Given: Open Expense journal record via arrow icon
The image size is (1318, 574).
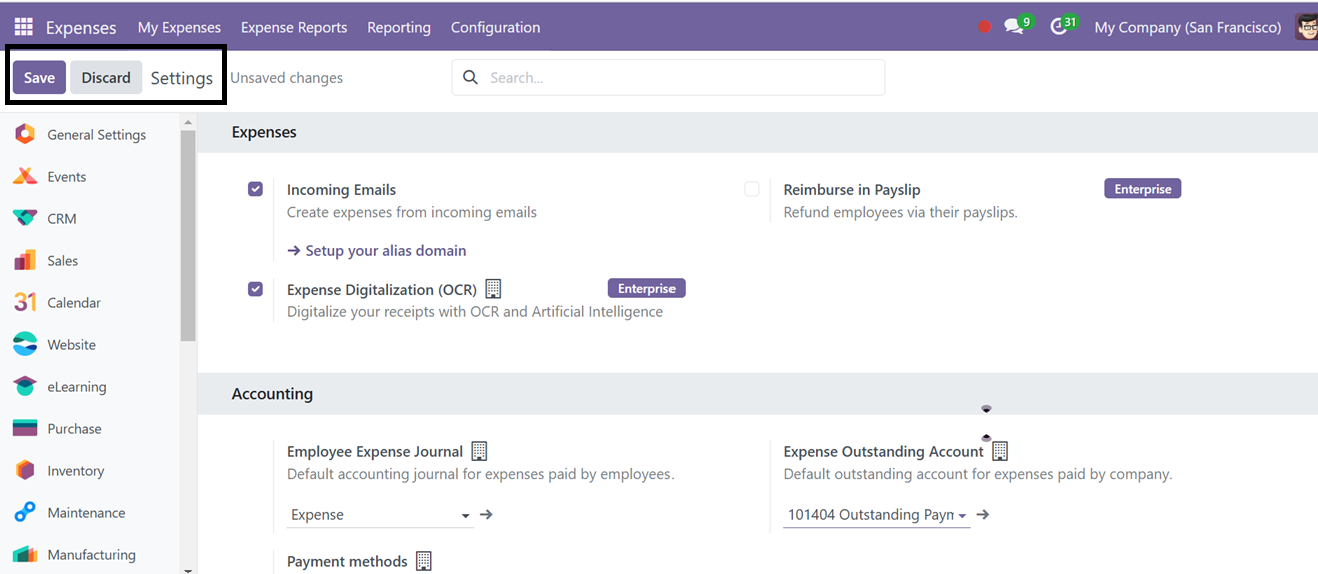Looking at the screenshot, I should click(x=487, y=515).
